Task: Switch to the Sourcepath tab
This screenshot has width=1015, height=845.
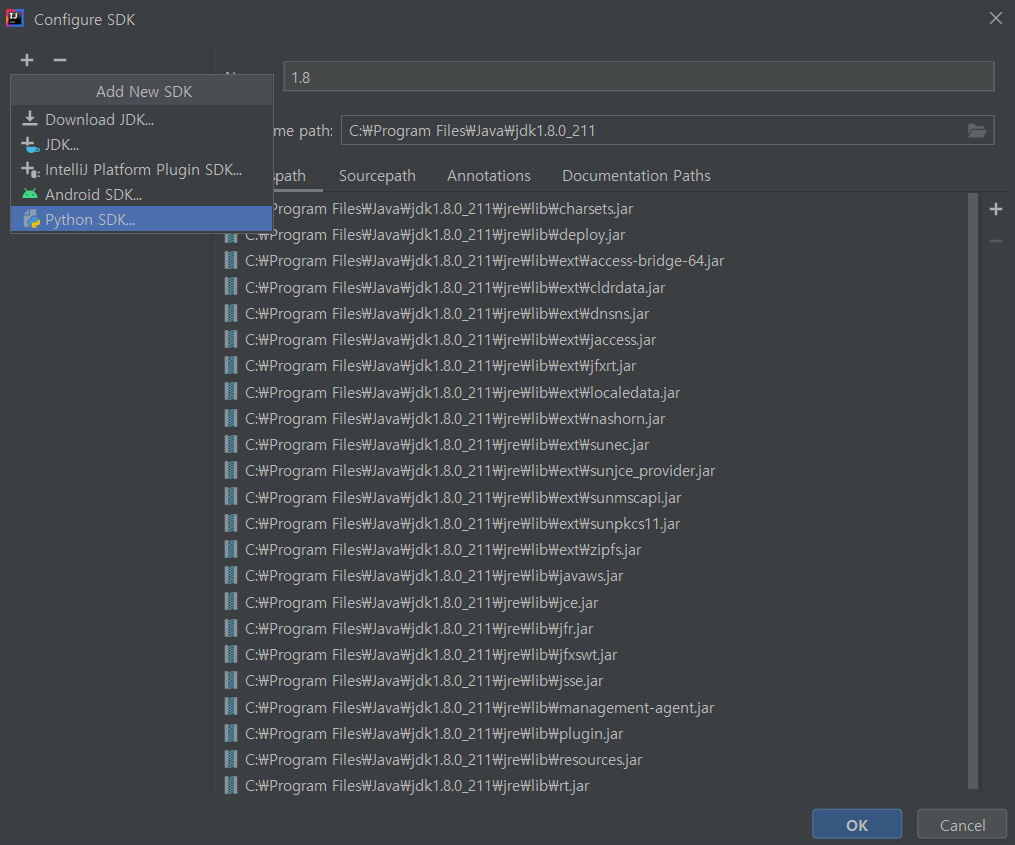Action: [377, 176]
